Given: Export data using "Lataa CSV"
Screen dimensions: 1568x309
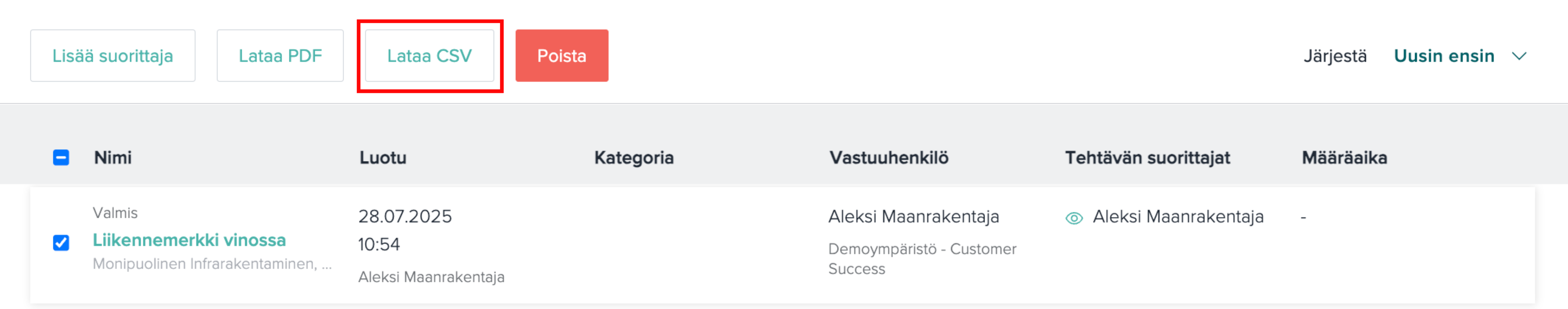Looking at the screenshot, I should 429,56.
